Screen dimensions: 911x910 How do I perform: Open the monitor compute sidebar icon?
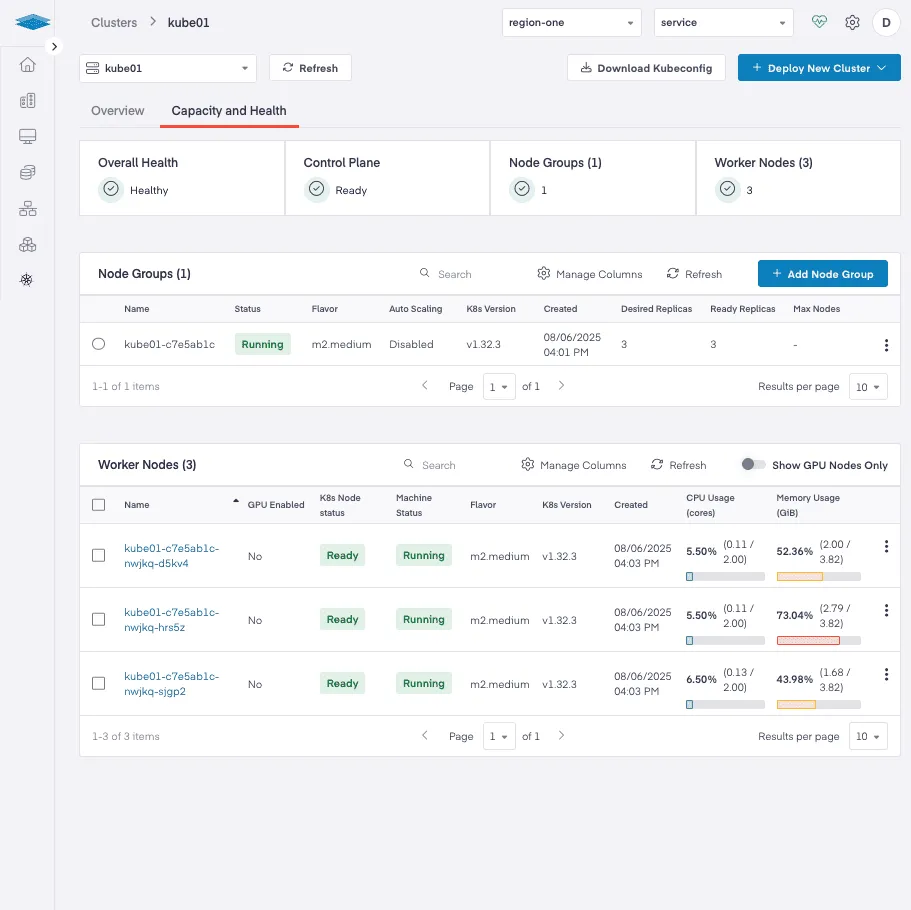pos(27,137)
